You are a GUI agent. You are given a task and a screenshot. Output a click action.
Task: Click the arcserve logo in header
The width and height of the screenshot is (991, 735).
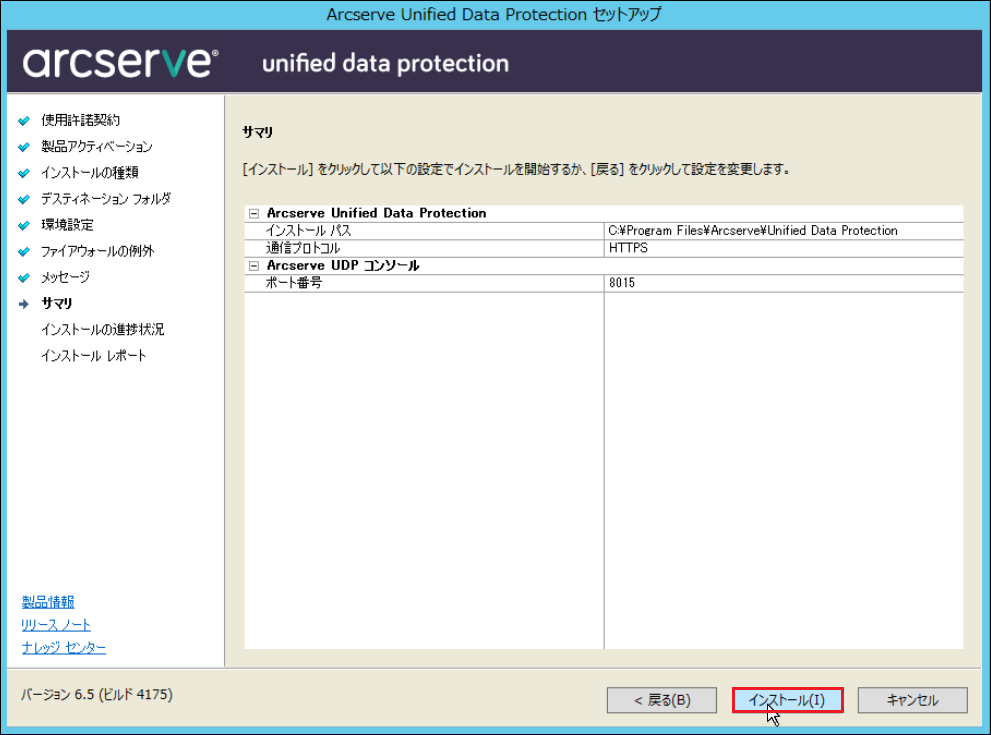coord(120,63)
